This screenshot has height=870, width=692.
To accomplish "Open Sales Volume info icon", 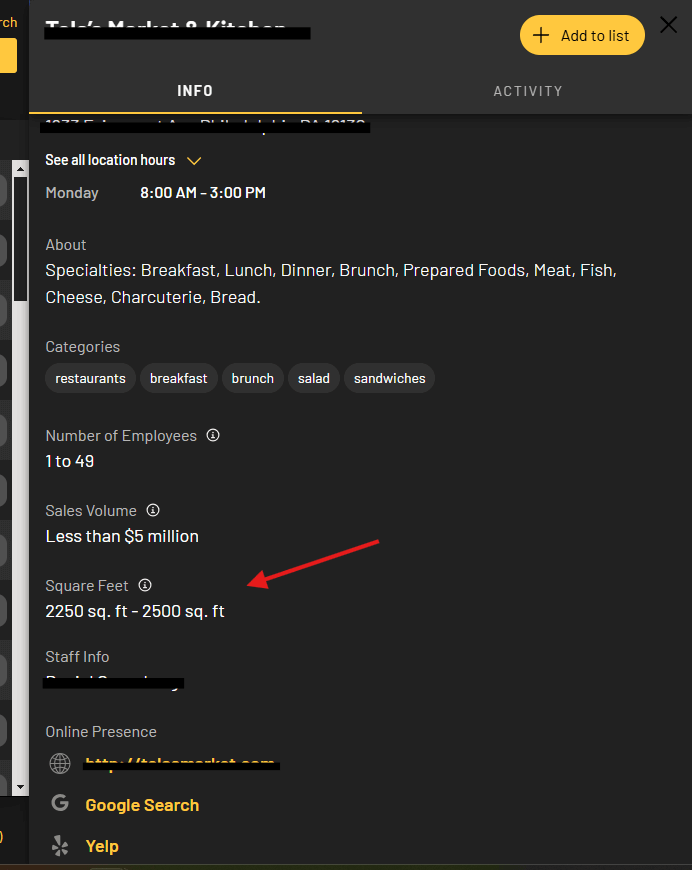I will click(153, 510).
